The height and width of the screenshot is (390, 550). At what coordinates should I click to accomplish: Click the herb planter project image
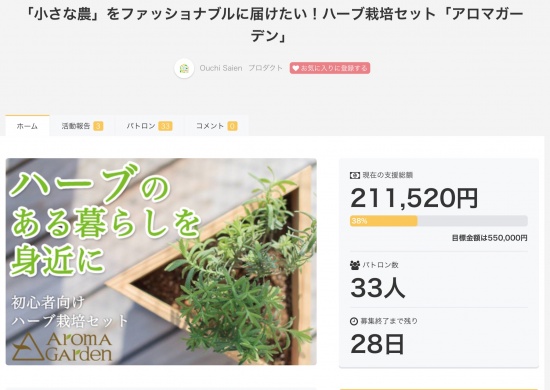tap(161, 262)
